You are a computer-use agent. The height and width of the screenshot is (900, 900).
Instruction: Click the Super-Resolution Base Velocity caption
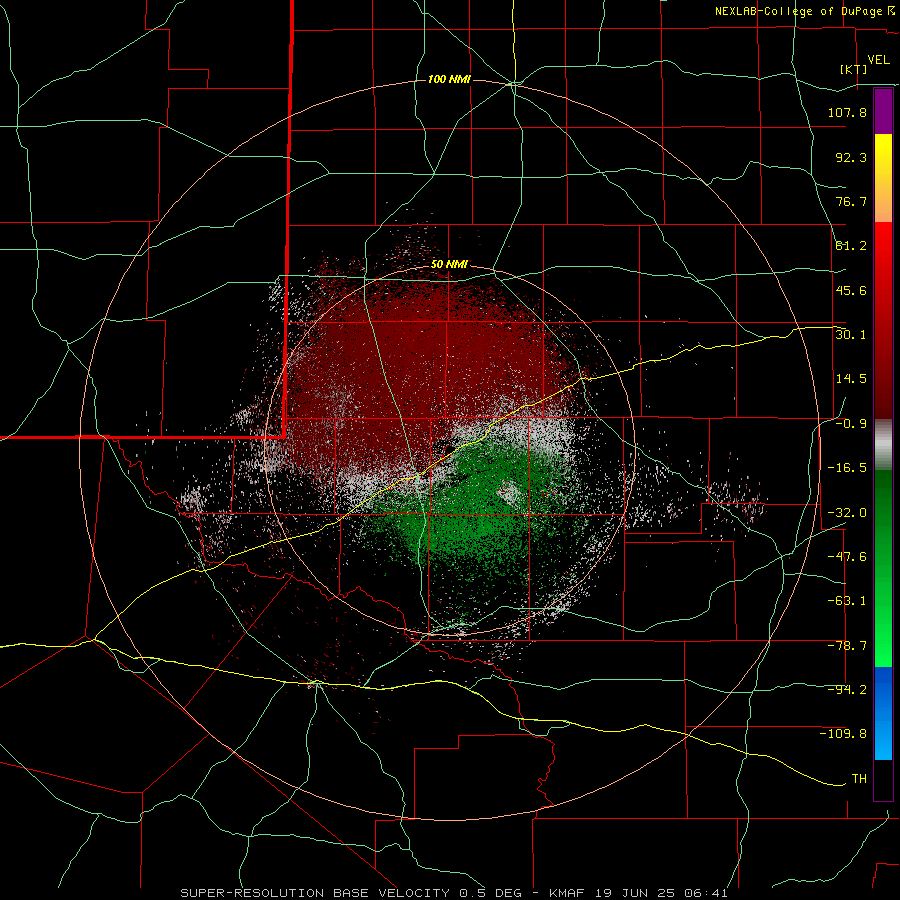pyautogui.click(x=454, y=893)
